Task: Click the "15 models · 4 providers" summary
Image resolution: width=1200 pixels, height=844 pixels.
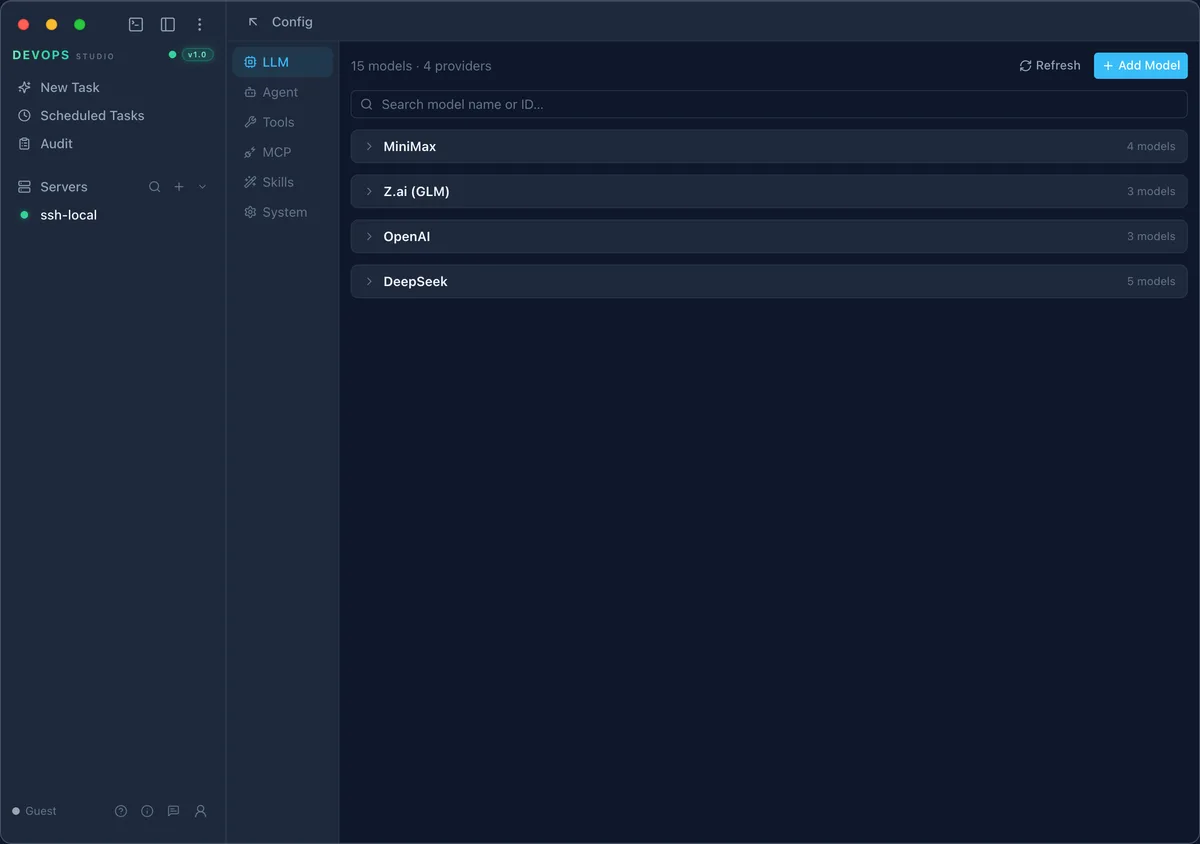Action: (x=421, y=66)
